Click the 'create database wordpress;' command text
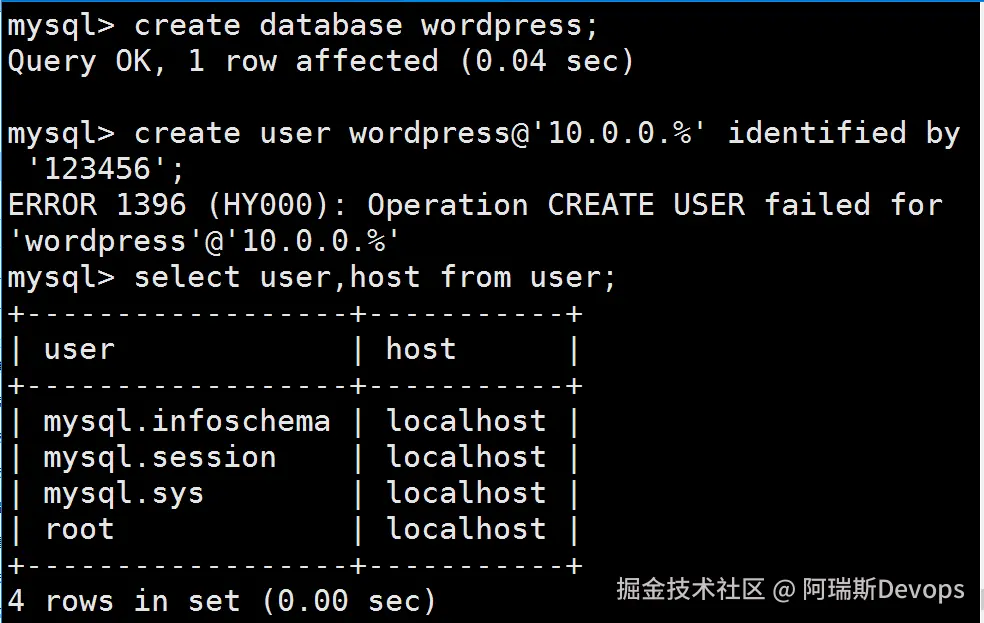 click(x=366, y=26)
